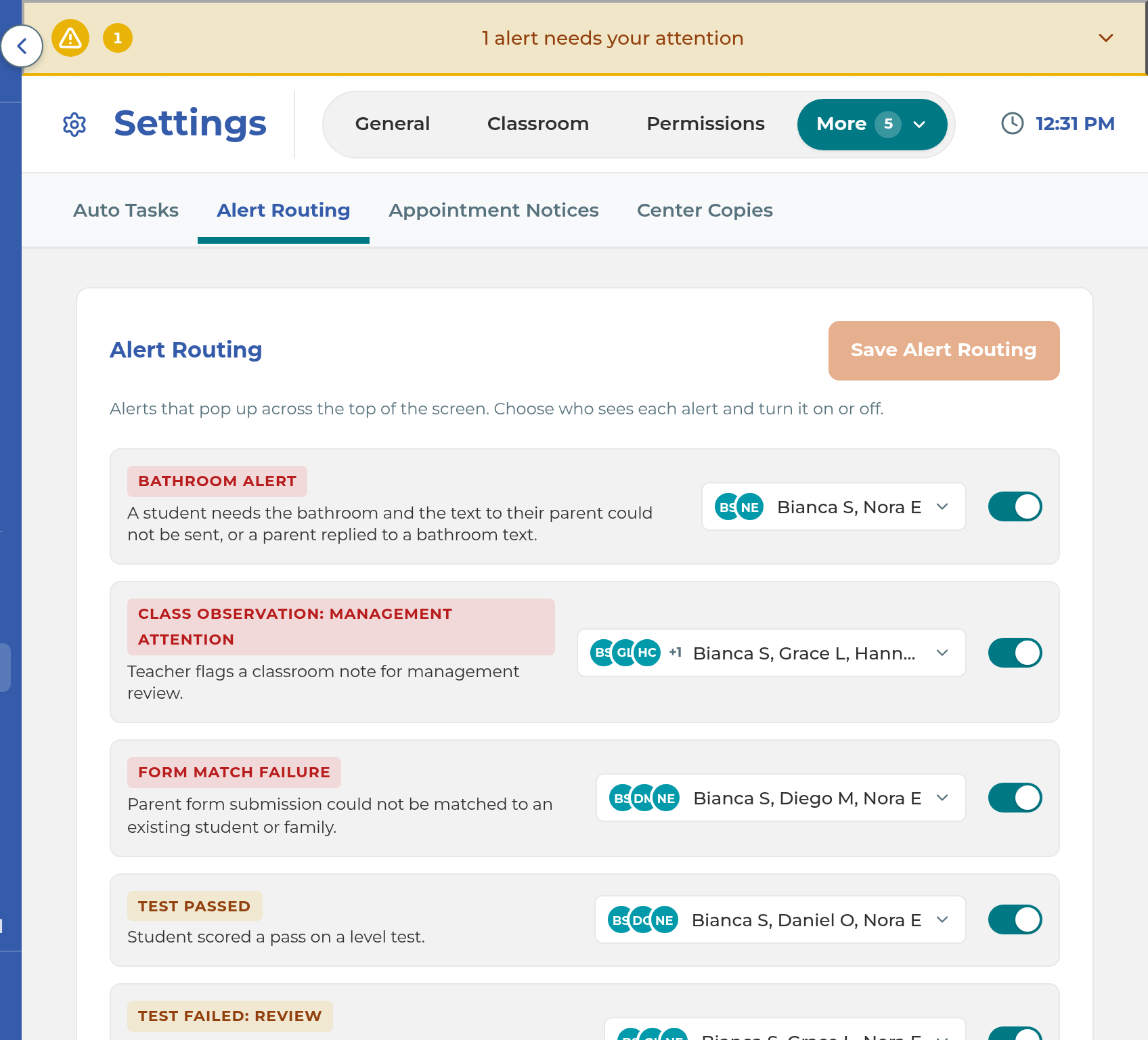
Task: Select the Alert Routing sub-tab
Action: point(283,211)
